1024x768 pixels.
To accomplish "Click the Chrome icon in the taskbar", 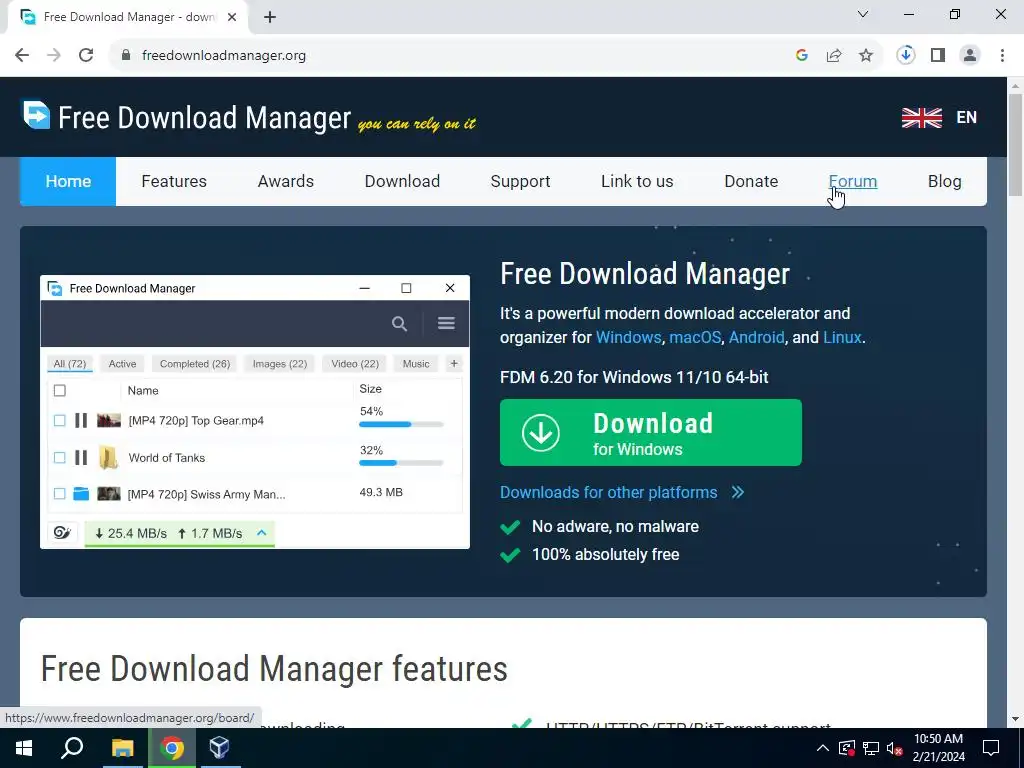I will pos(172,748).
